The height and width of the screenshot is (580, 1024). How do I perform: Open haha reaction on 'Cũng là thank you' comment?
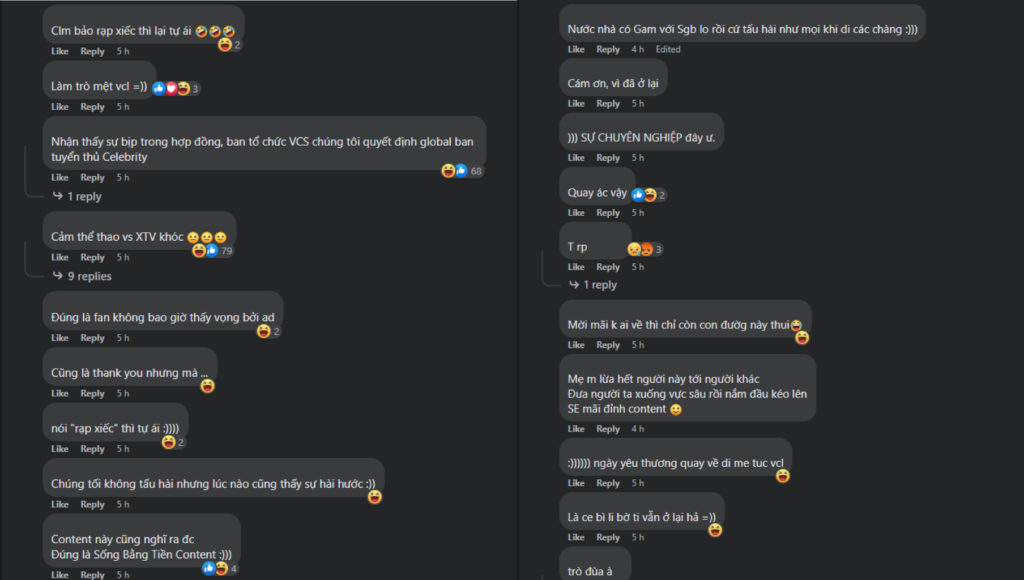point(207,385)
